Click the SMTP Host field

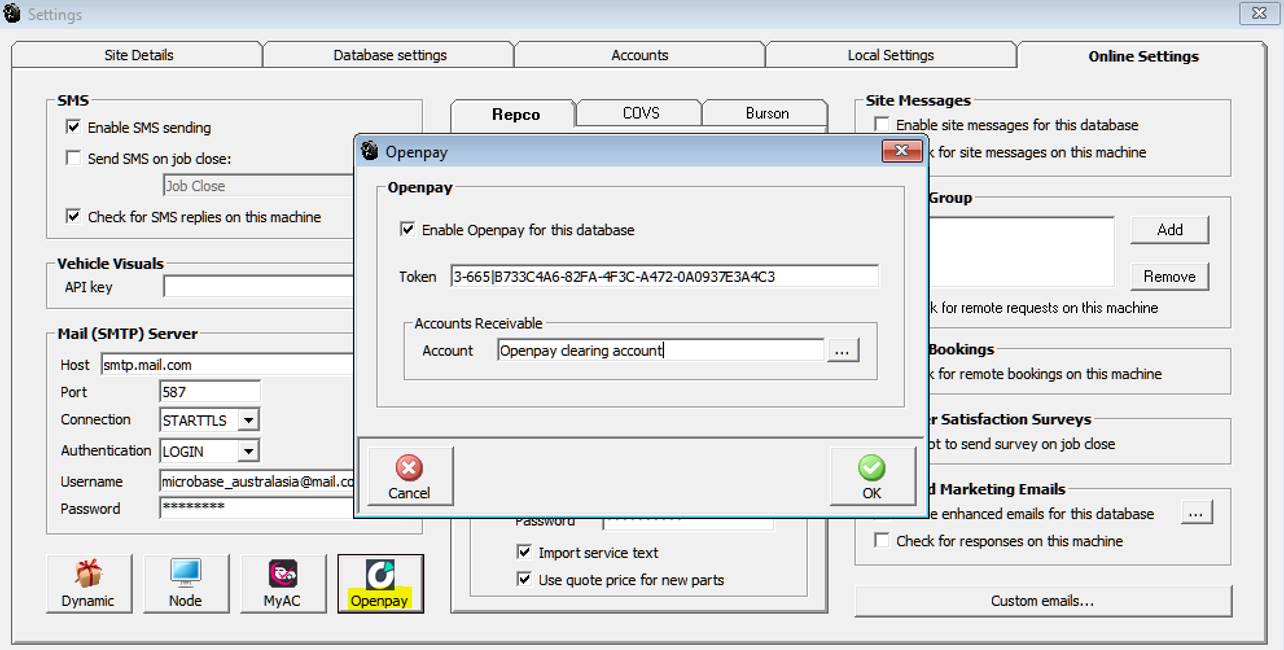tap(228, 365)
